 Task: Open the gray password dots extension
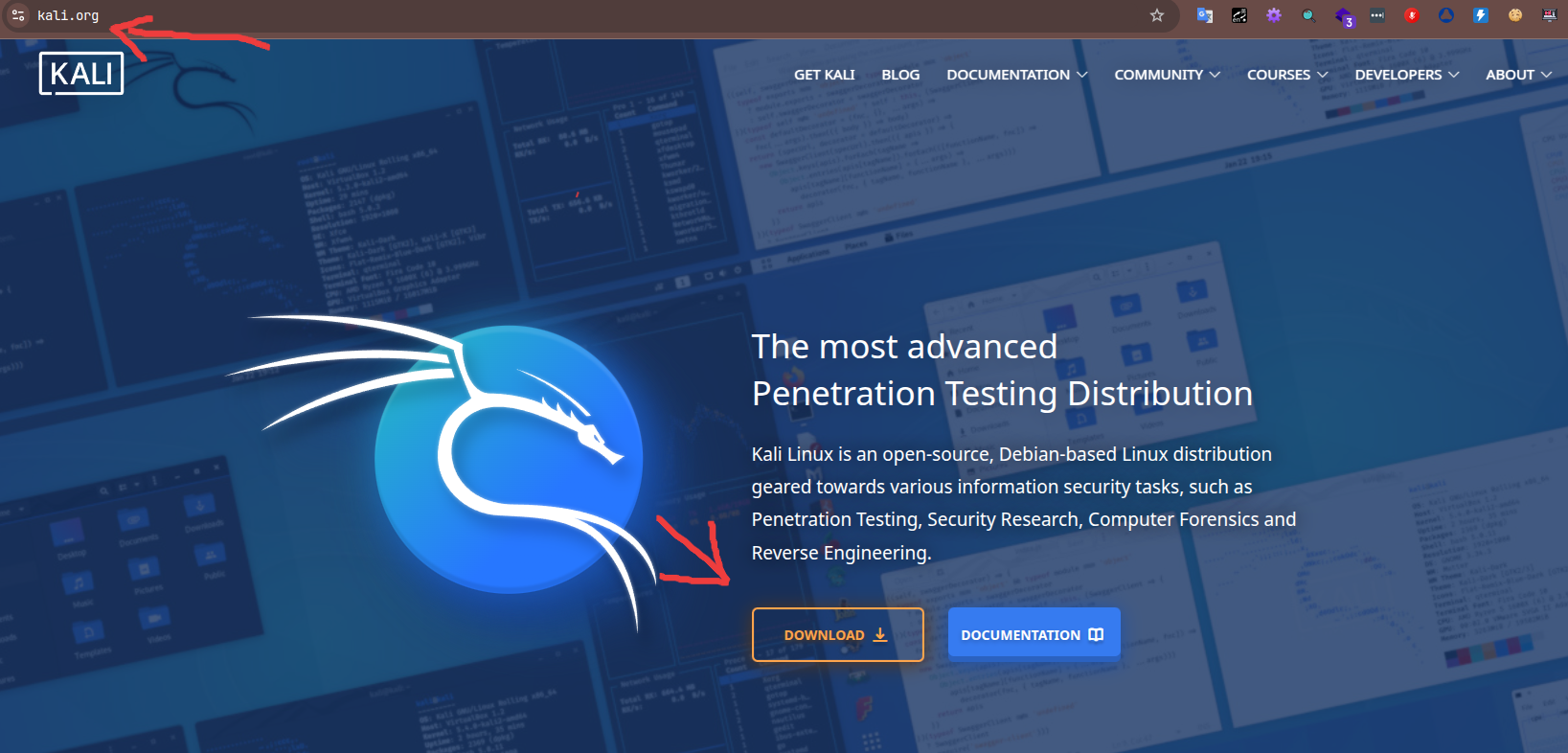1377,15
